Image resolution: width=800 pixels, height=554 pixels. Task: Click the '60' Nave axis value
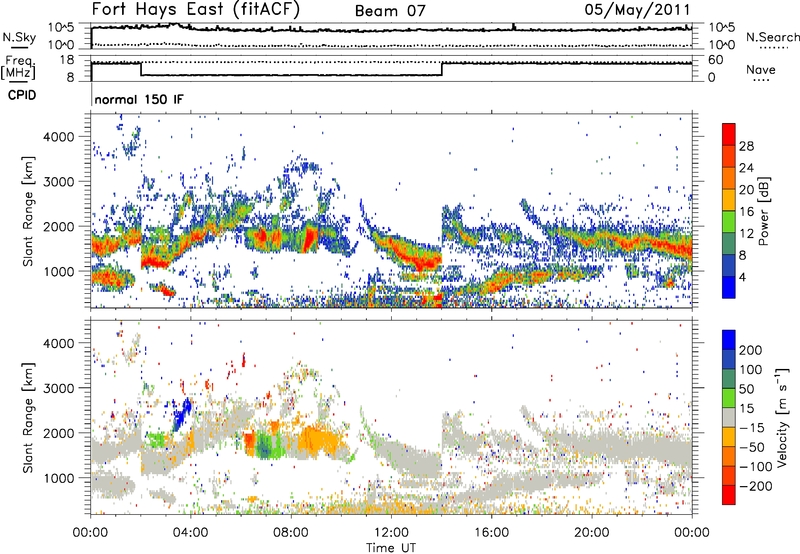(716, 60)
